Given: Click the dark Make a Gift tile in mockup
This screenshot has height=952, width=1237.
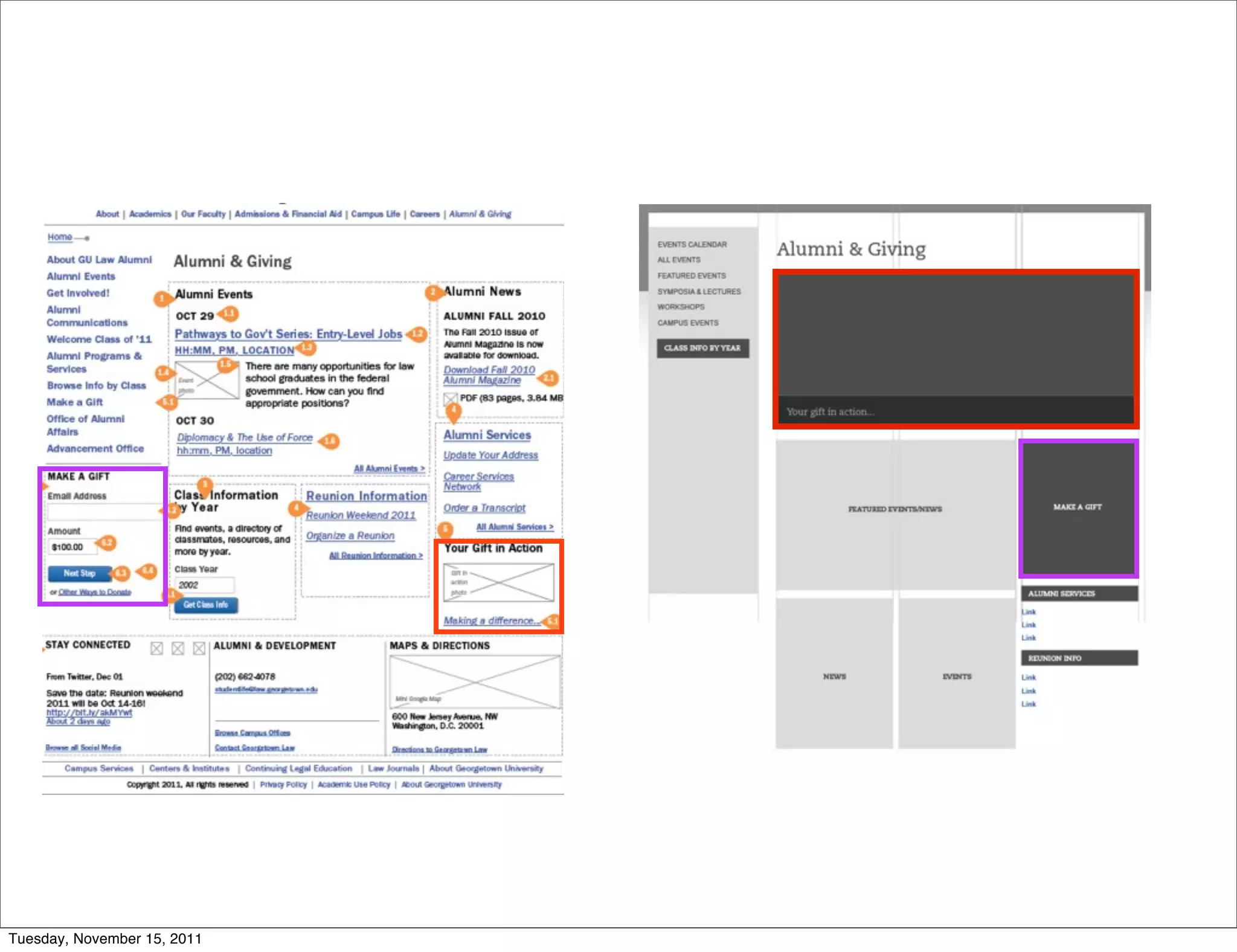Looking at the screenshot, I should coord(1078,507).
